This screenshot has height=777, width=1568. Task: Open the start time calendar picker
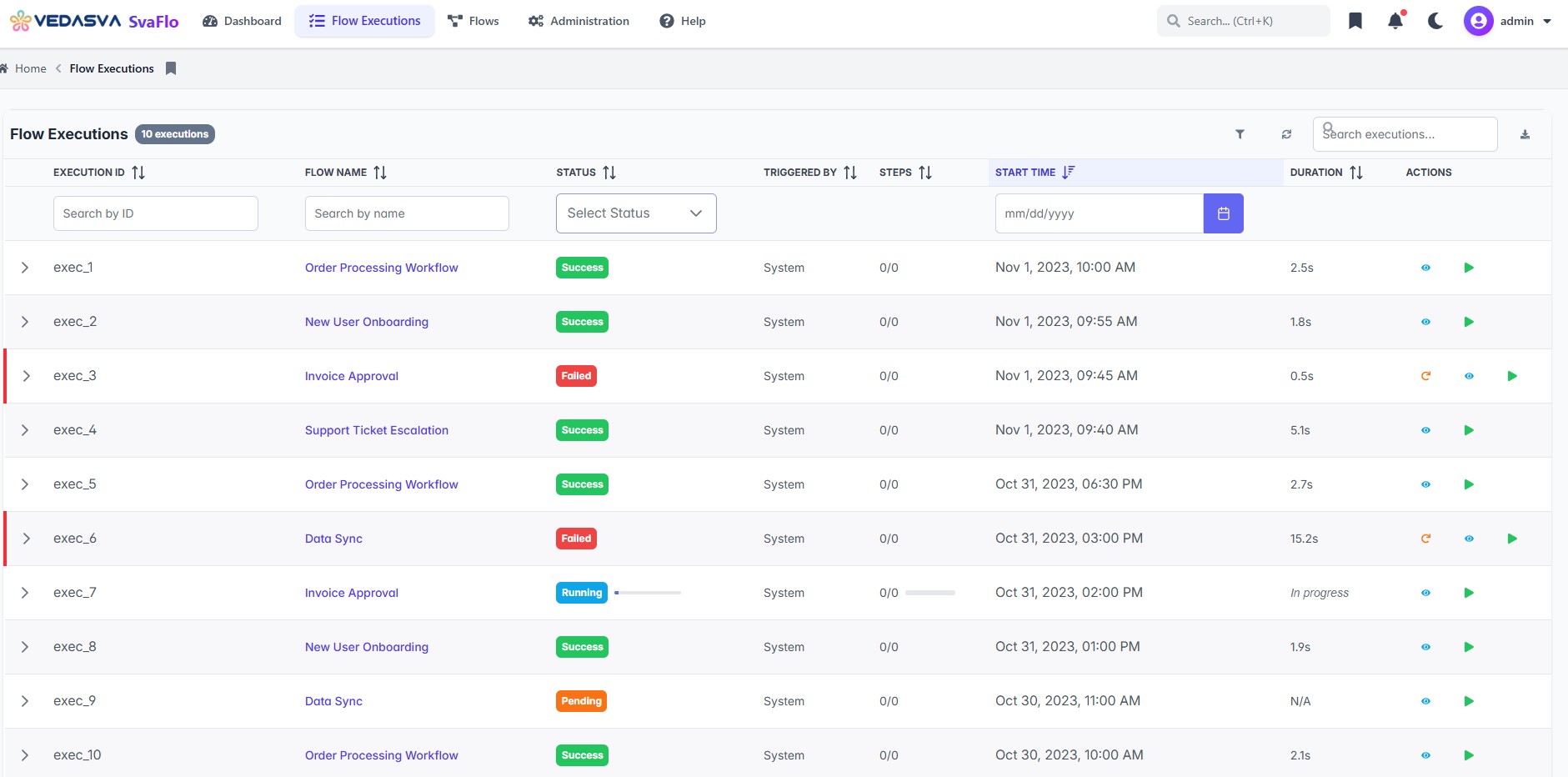[x=1223, y=213]
